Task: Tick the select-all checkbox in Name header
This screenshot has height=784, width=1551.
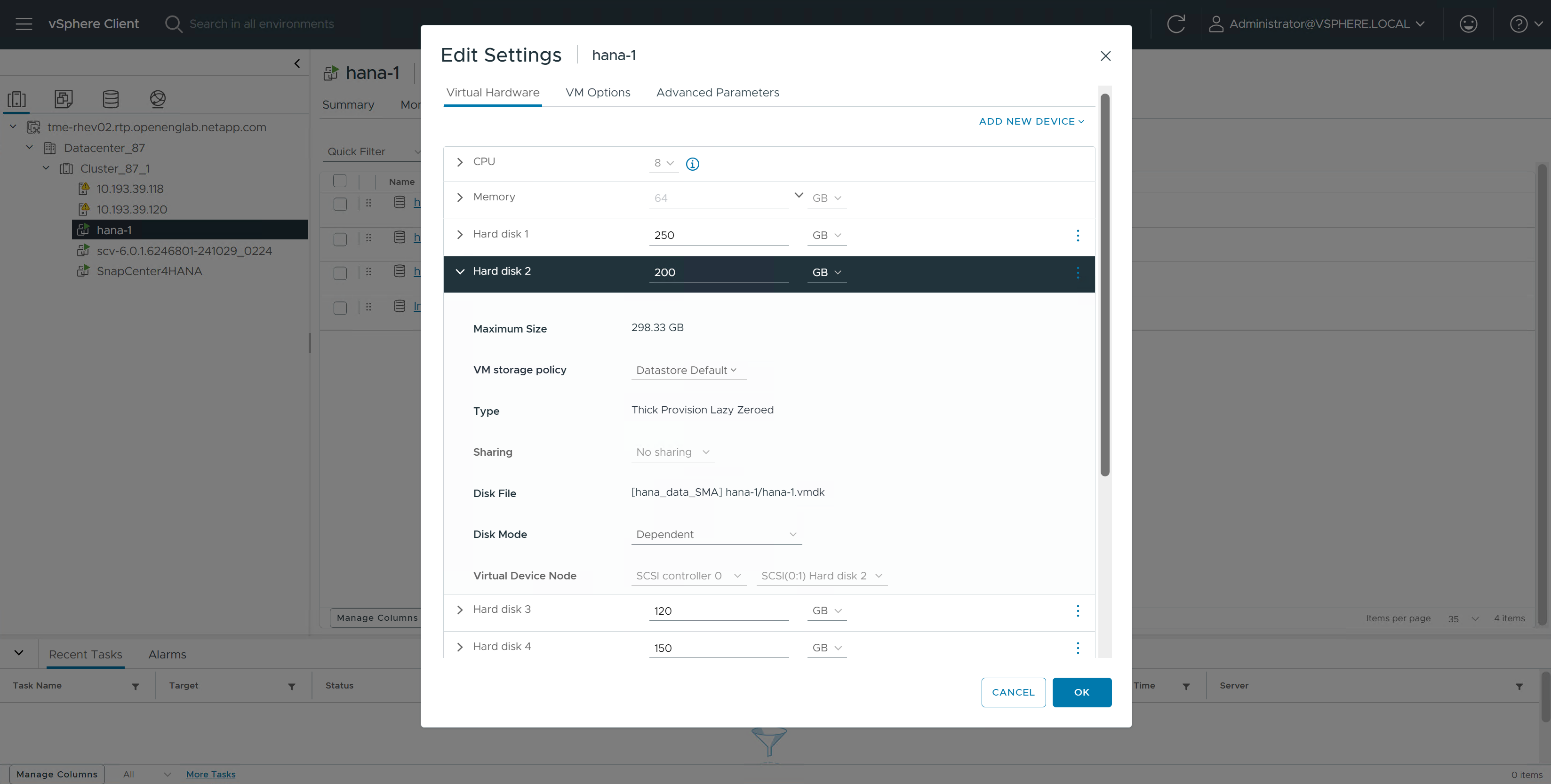Action: tap(340, 181)
